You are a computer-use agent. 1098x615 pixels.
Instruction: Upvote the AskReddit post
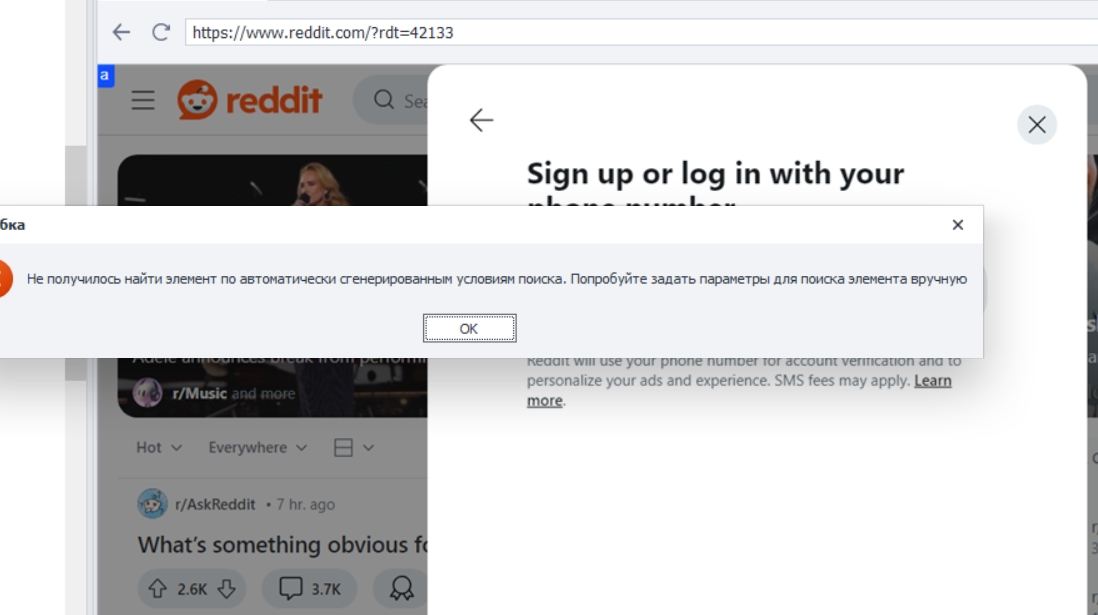[x=157, y=589]
